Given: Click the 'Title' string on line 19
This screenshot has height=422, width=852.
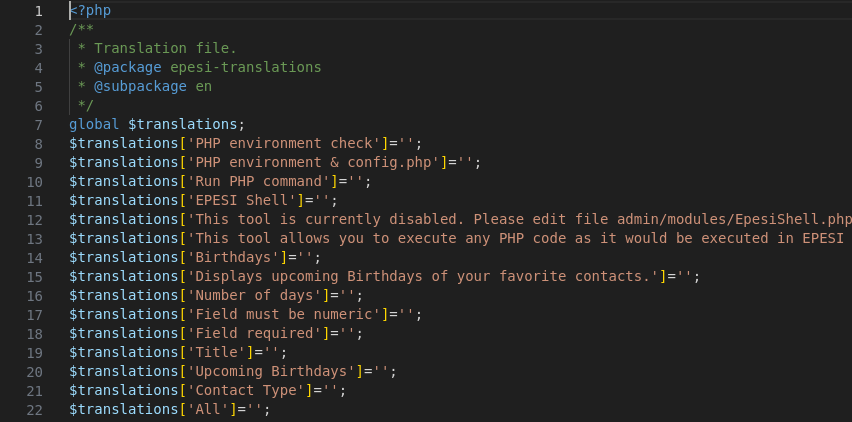Looking at the screenshot, I should pyautogui.click(x=217, y=353).
